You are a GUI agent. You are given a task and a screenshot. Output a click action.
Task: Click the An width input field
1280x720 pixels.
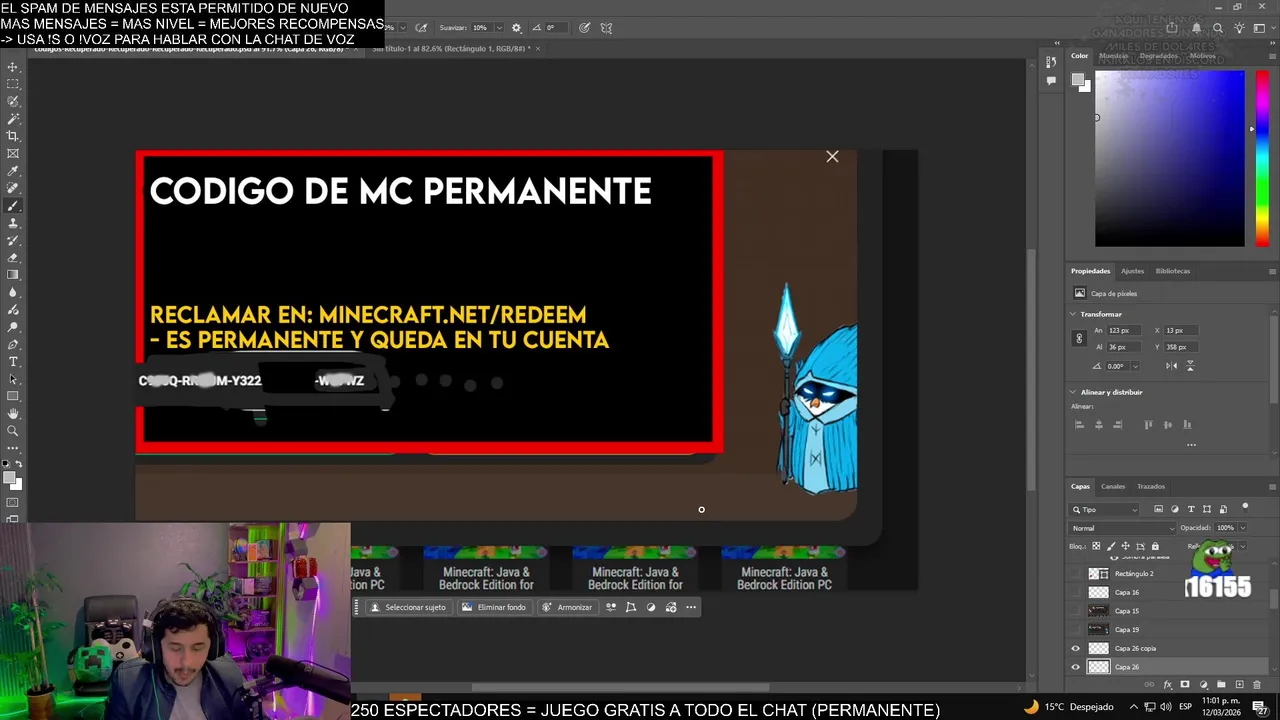1124,330
